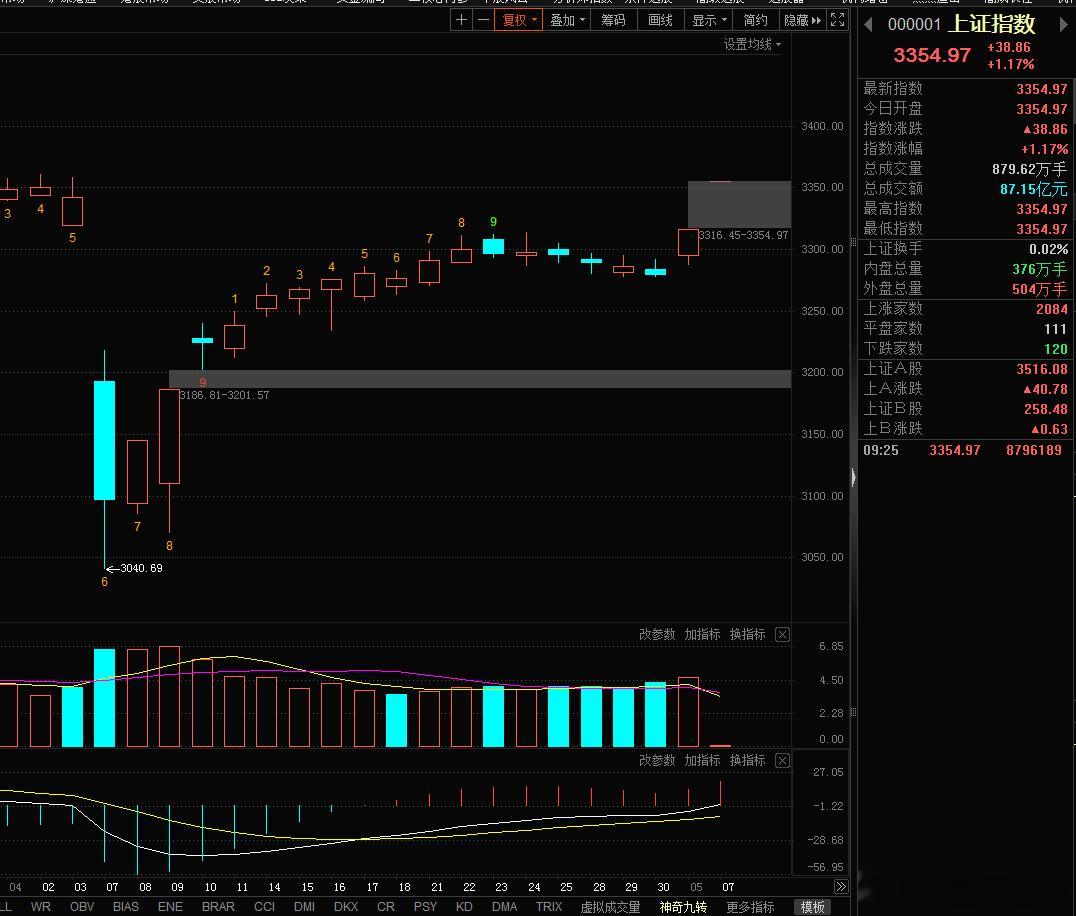The width and height of the screenshot is (1076, 916).
Task: Zoom in chart with plus icon
Action: coord(461,20)
